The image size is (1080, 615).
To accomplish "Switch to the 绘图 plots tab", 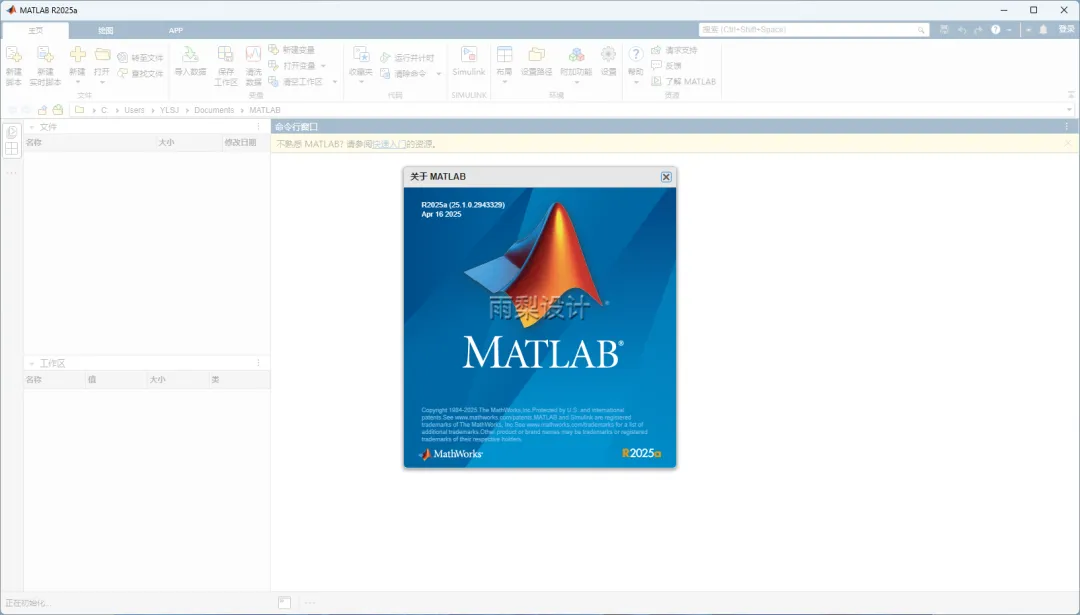I will coord(105,30).
